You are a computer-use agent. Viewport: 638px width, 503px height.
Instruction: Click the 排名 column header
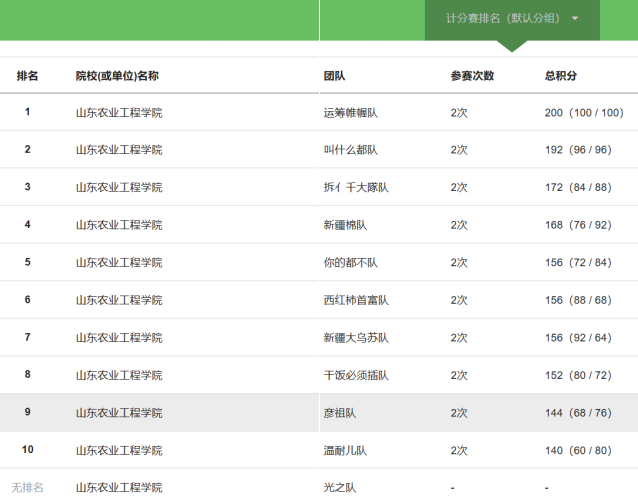click(28, 76)
